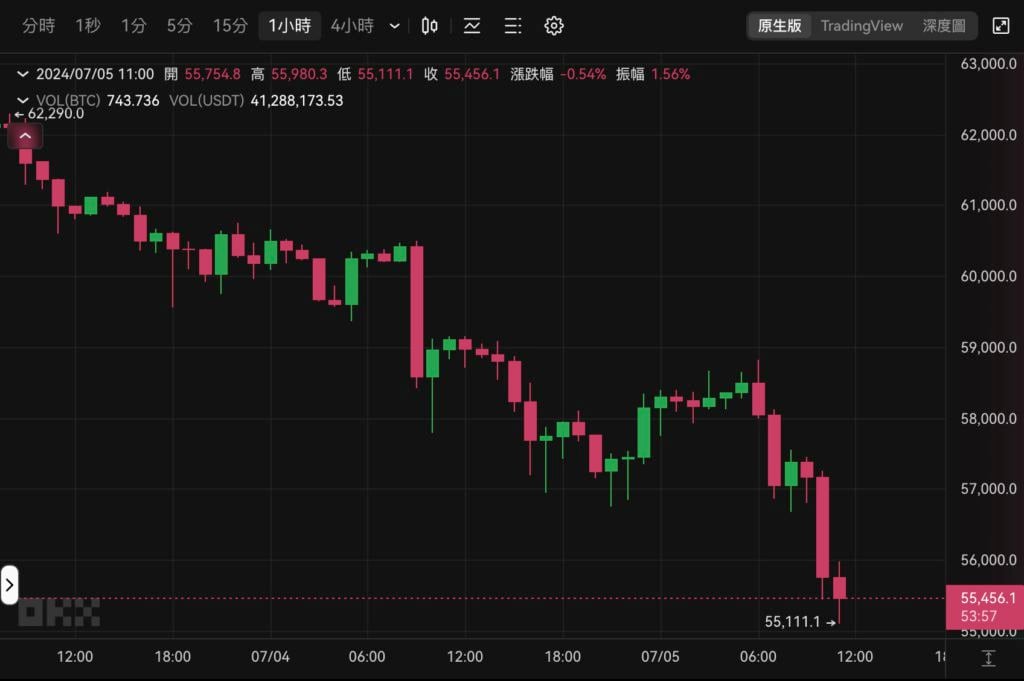The height and width of the screenshot is (681, 1024).
Task: Select the 分時 time-line view
Action: [x=39, y=26]
